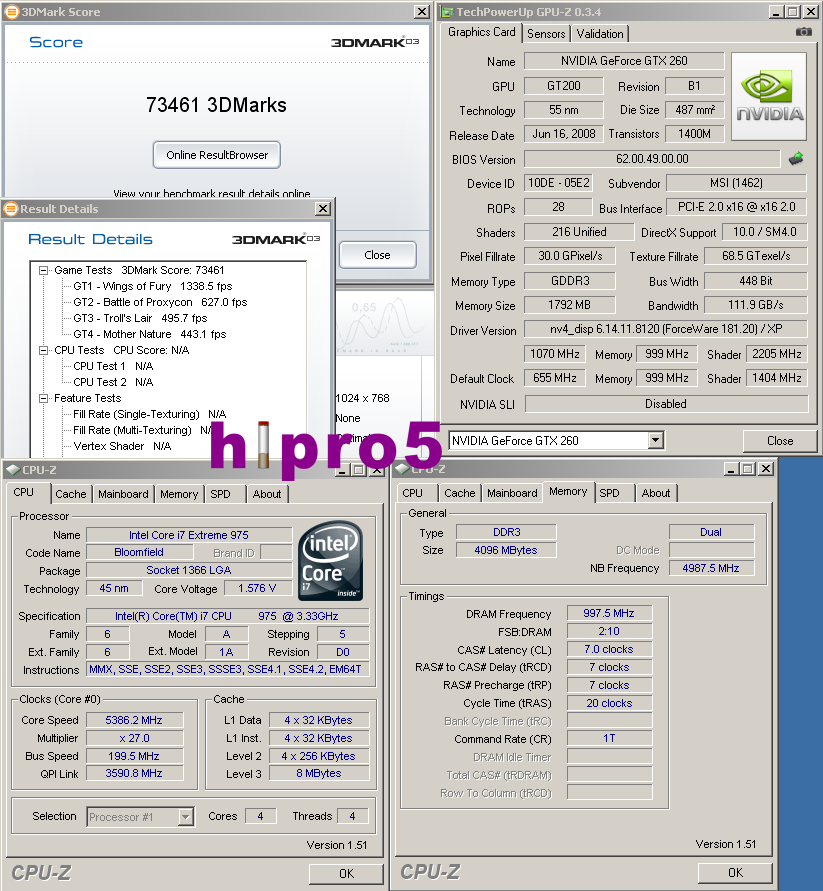Click the 3DMark Score window title icon
Image resolution: width=823 pixels, height=891 pixels.
pyautogui.click(x=12, y=11)
